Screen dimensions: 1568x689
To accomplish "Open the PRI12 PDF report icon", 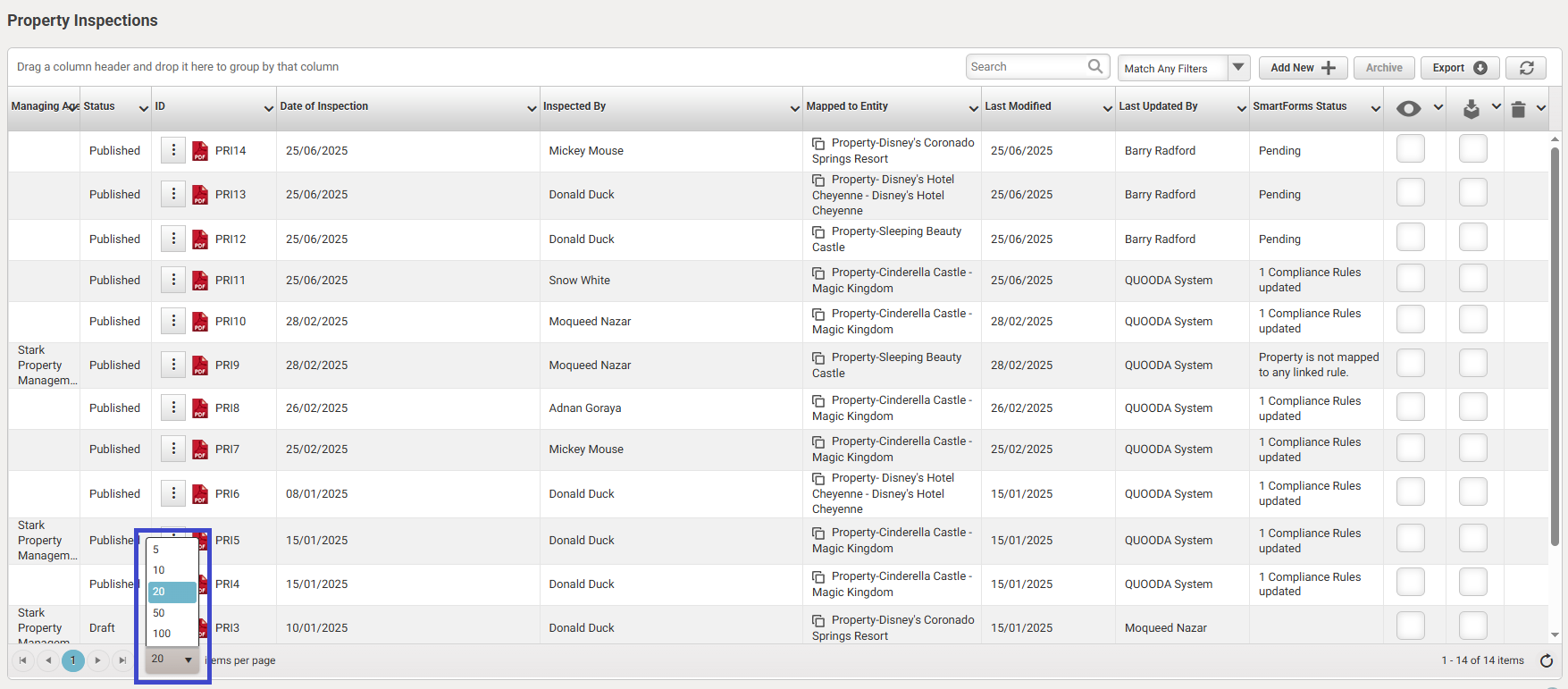I will [200, 239].
